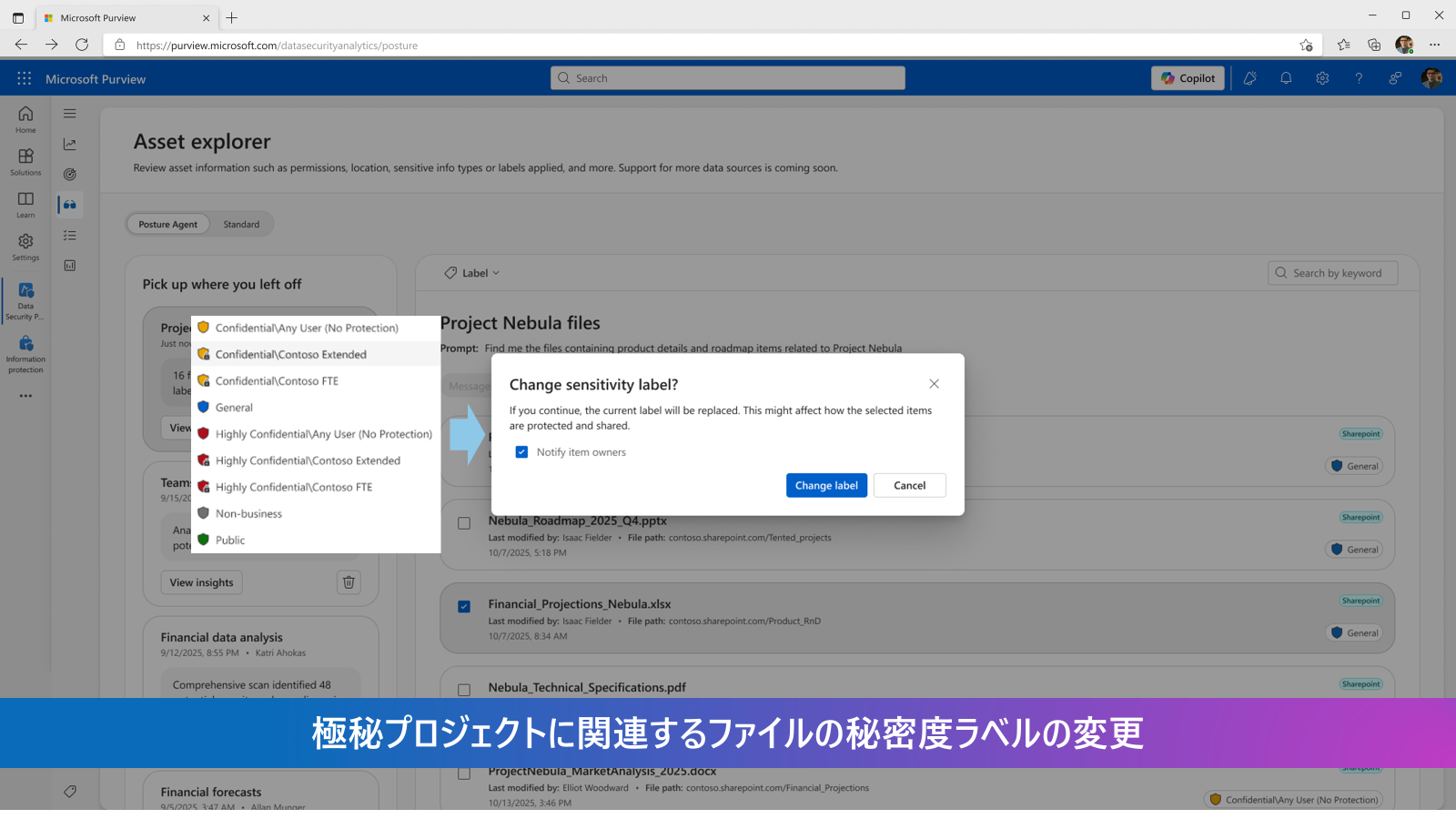Open Data Security Posture icon
Viewport: 1456px width, 819px height.
tap(25, 301)
